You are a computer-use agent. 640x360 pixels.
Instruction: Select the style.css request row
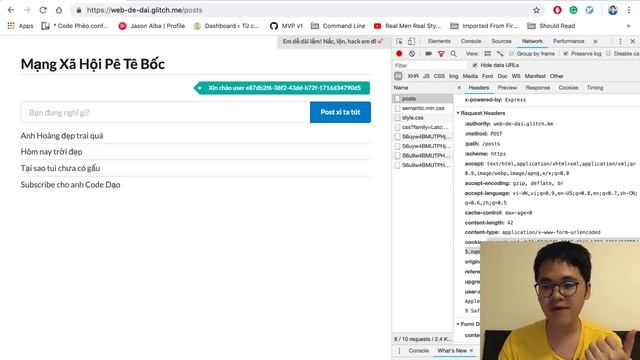point(422,118)
